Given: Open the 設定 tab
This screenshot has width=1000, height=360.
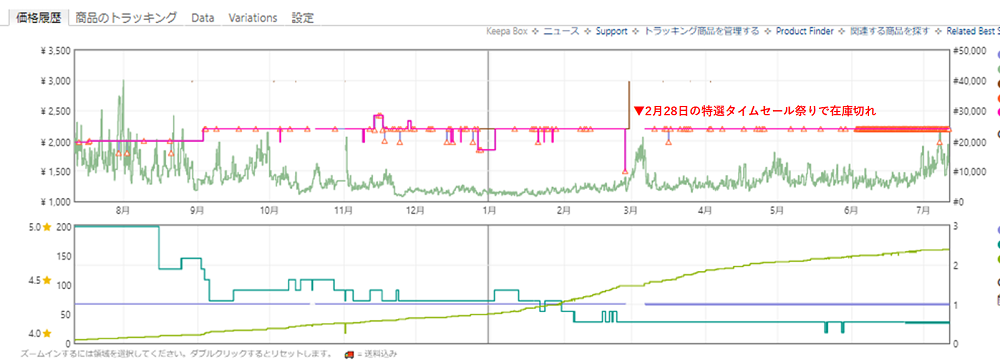Looking at the screenshot, I should pyautogui.click(x=303, y=18).
